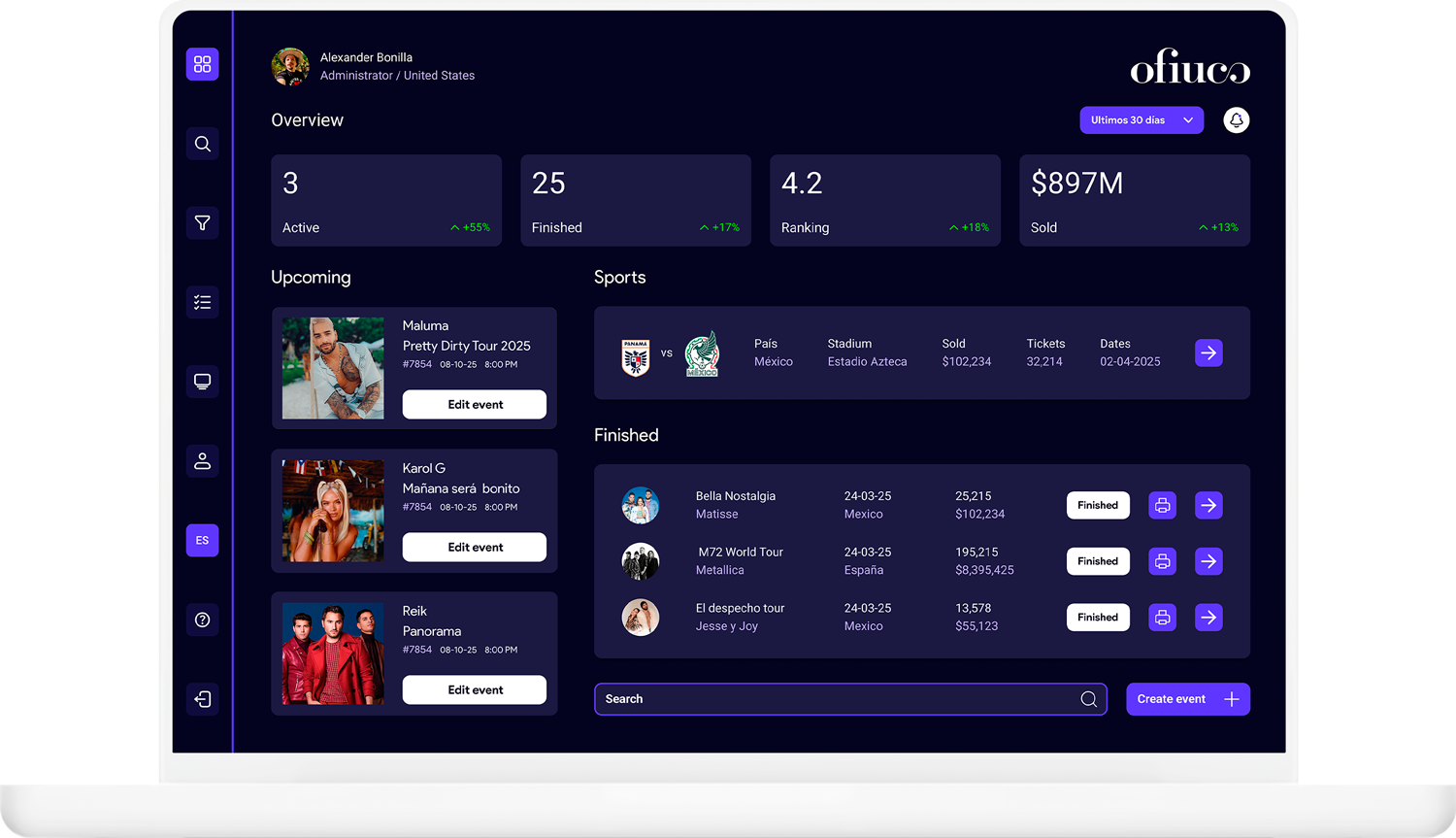Toggle the ES language button
The image size is (1456, 838).
point(202,541)
